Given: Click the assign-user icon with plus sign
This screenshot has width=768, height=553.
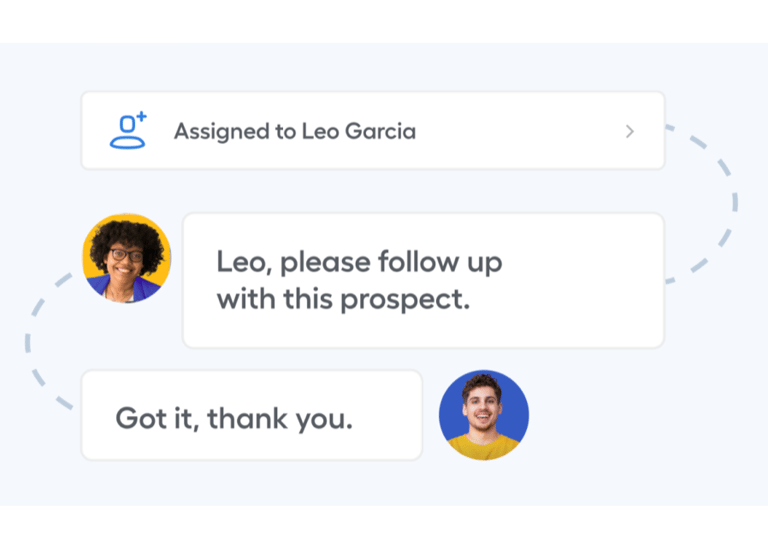Looking at the screenshot, I should 128,131.
